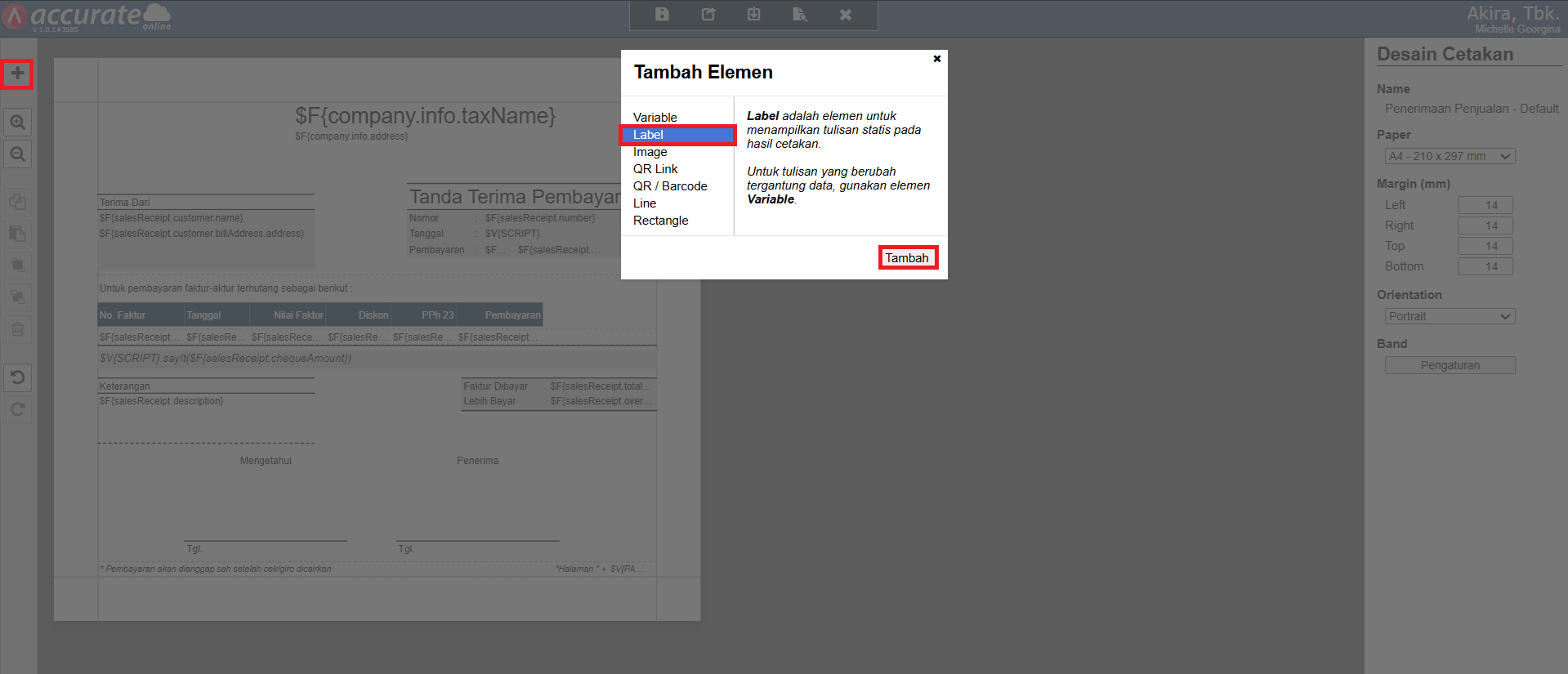Click the Left margin input field
The image size is (1568, 674).
point(1485,205)
